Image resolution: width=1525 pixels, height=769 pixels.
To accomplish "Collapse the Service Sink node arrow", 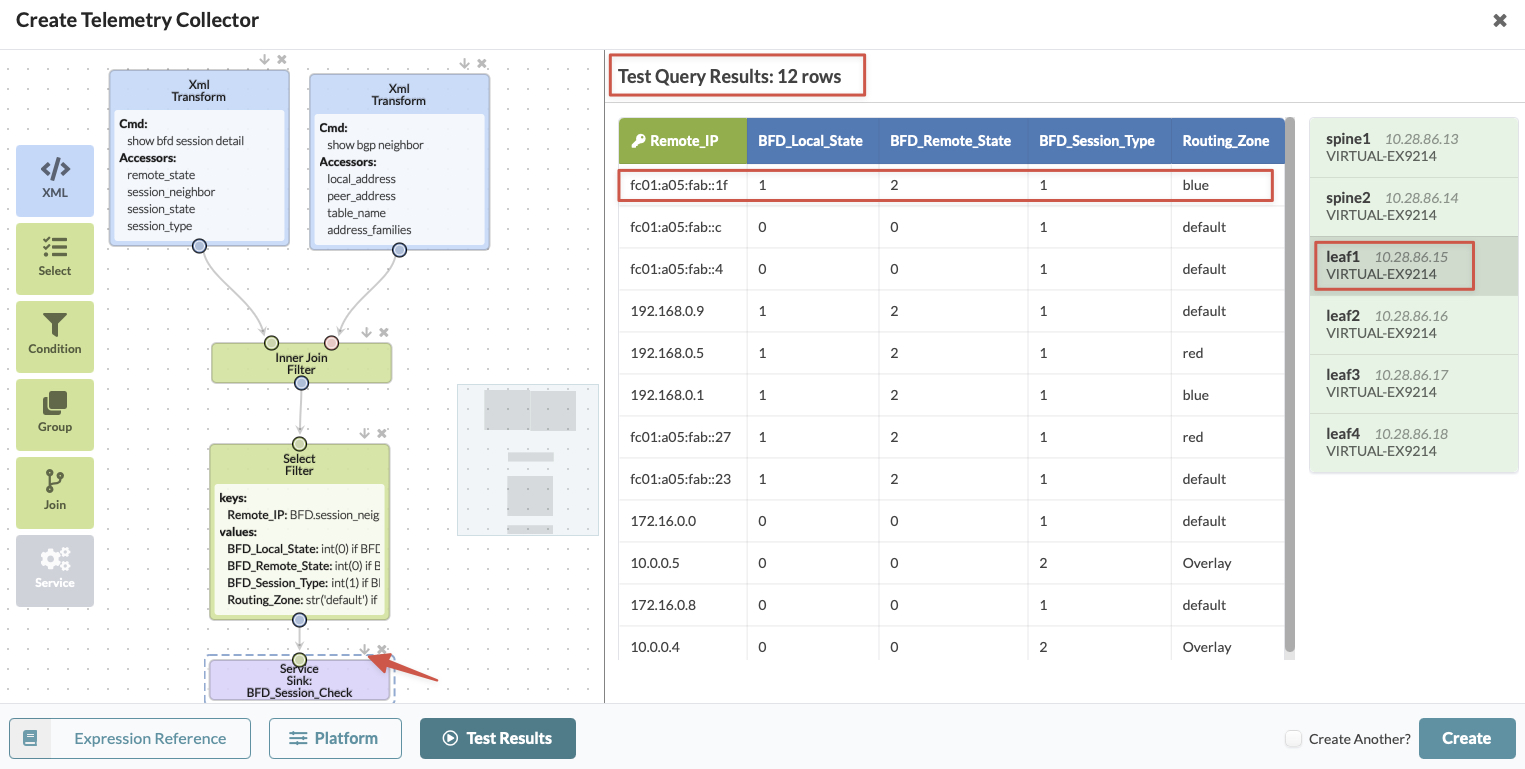I will tap(365, 650).
